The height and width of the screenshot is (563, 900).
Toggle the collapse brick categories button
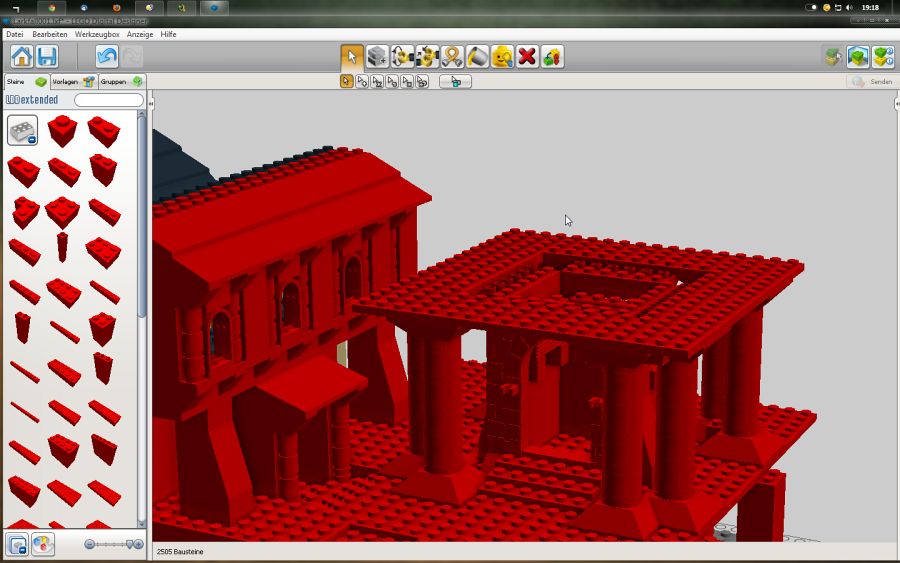[x=17, y=544]
